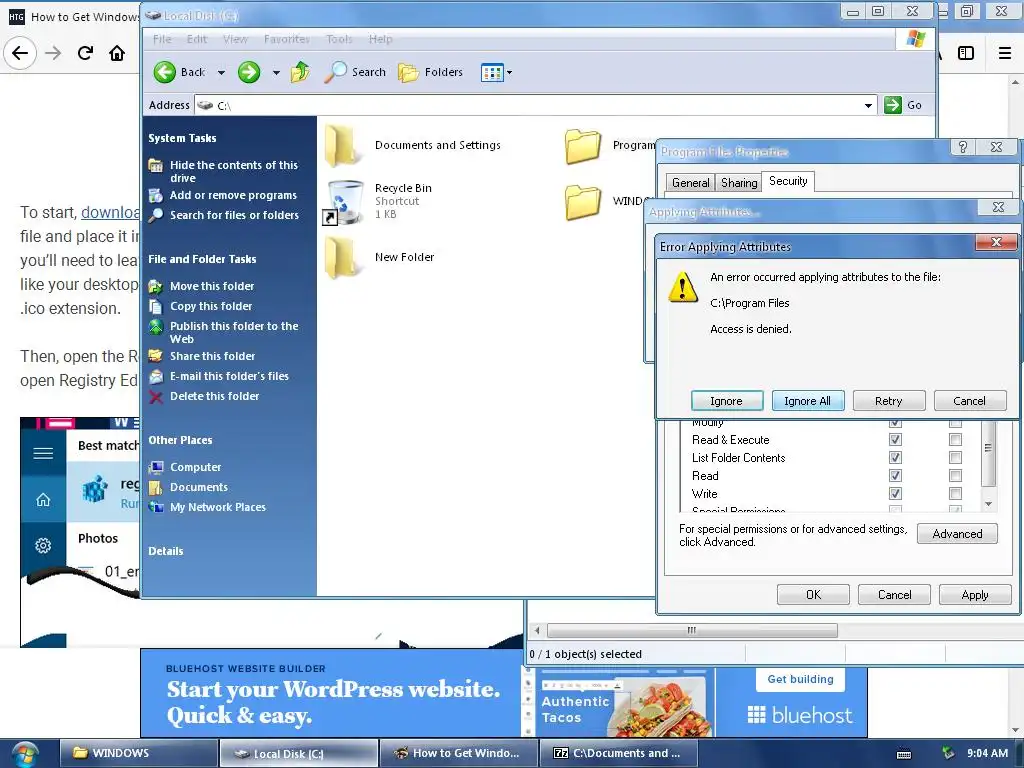
Task: Click the Up folder icon in toolbar
Action: click(300, 72)
